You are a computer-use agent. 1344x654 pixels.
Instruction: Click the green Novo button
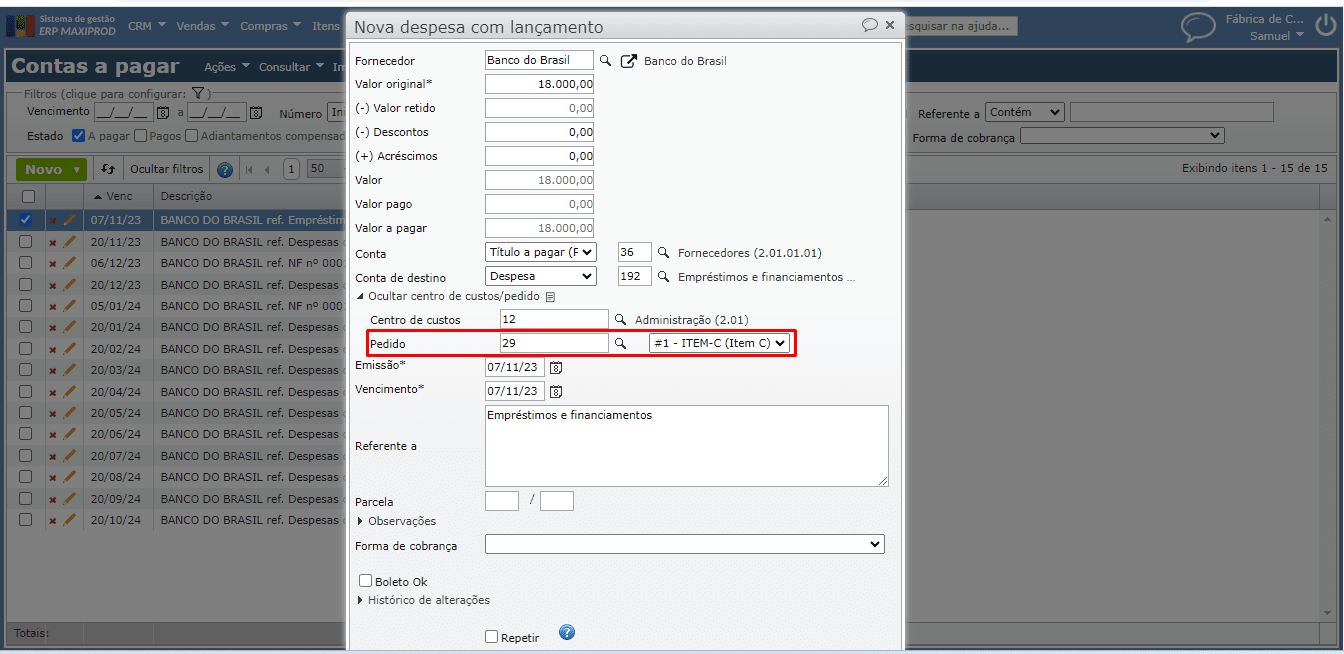(51, 170)
